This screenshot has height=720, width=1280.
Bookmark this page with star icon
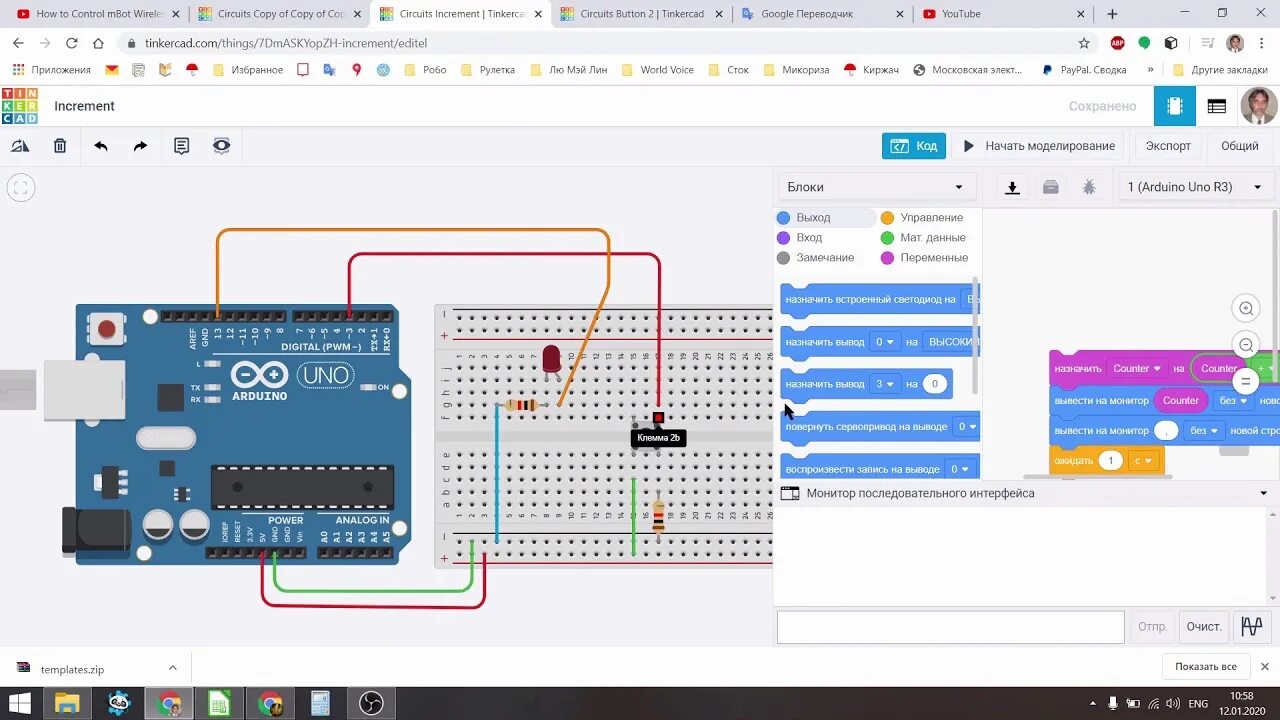click(1084, 43)
